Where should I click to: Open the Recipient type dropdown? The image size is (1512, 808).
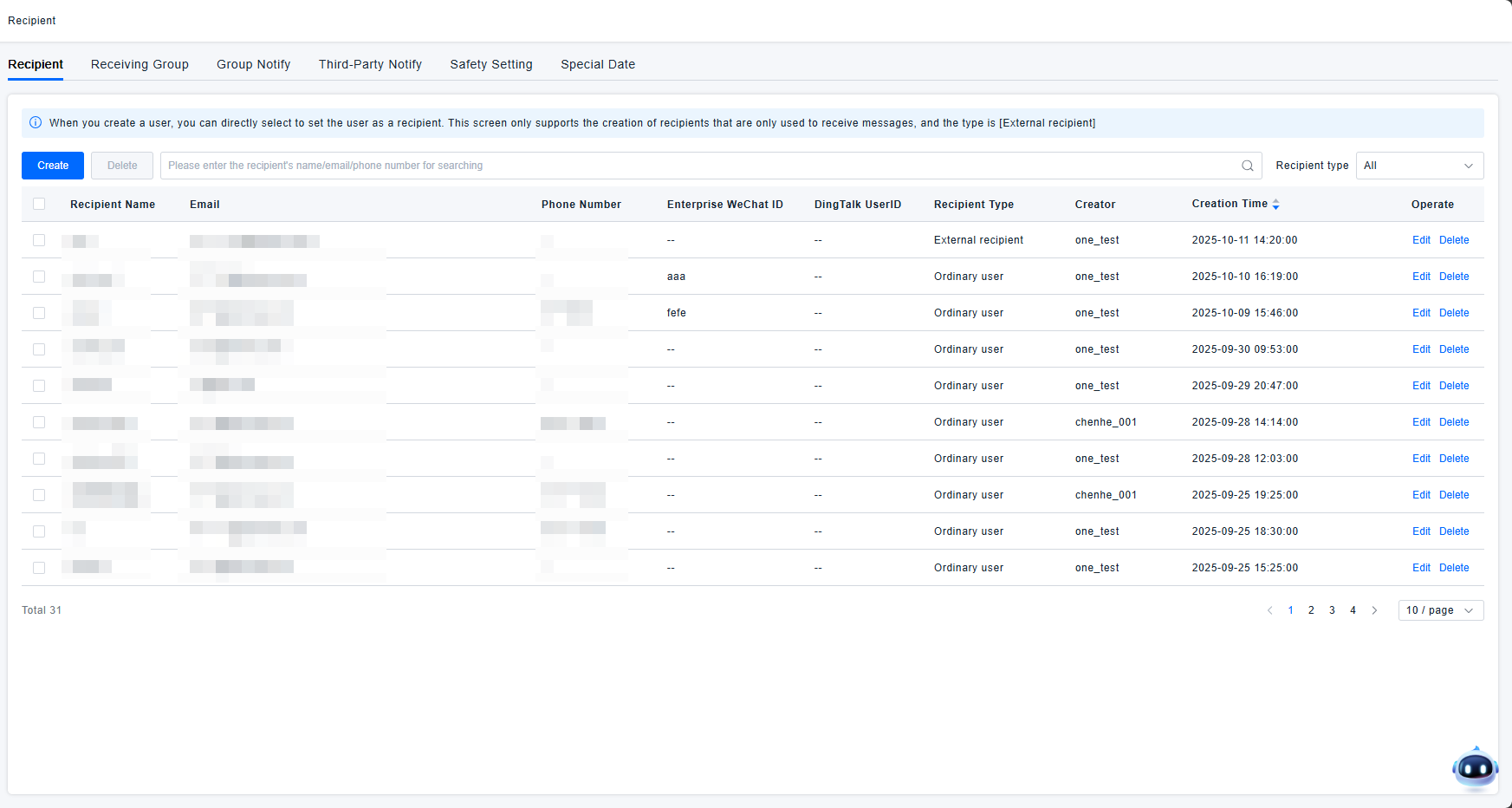click(x=1418, y=166)
